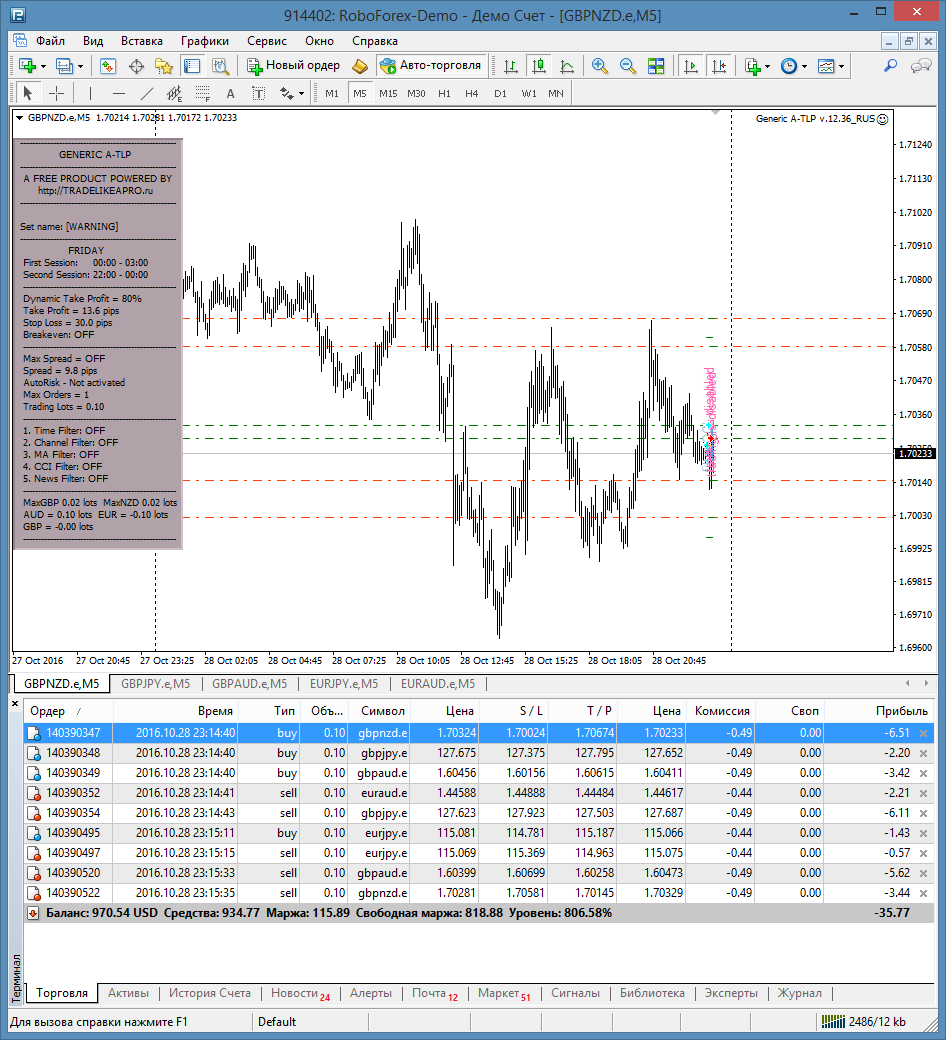Switch timeframe to D1
Image resolution: width=946 pixels, height=1040 pixels.
point(500,94)
